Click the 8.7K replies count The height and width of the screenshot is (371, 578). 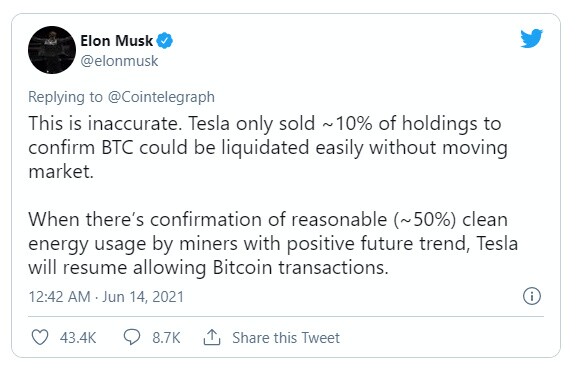point(166,338)
